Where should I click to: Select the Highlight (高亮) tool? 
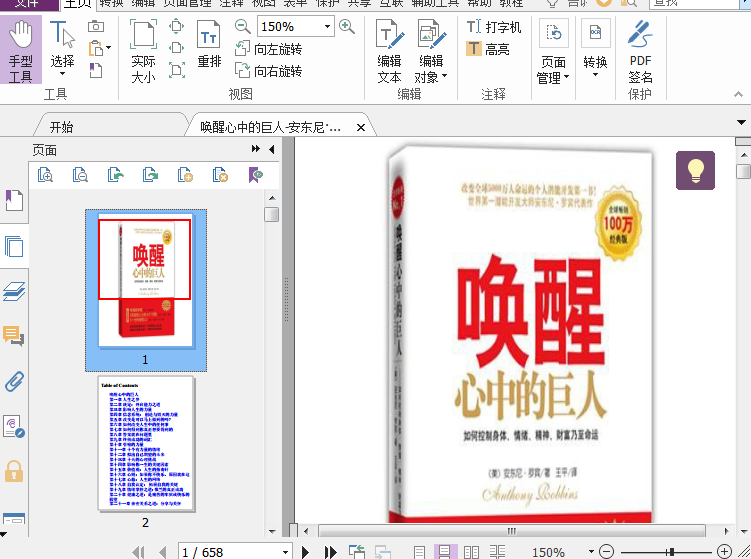pos(488,49)
